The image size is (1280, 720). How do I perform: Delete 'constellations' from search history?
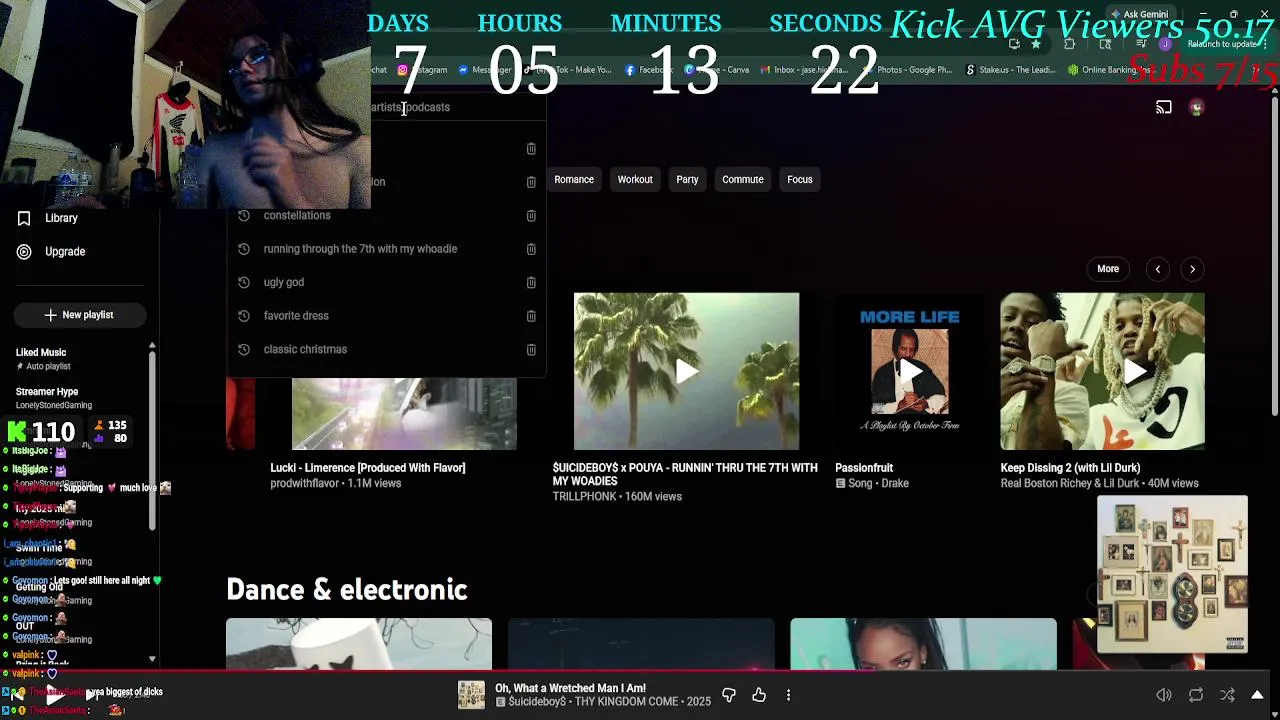coord(531,215)
